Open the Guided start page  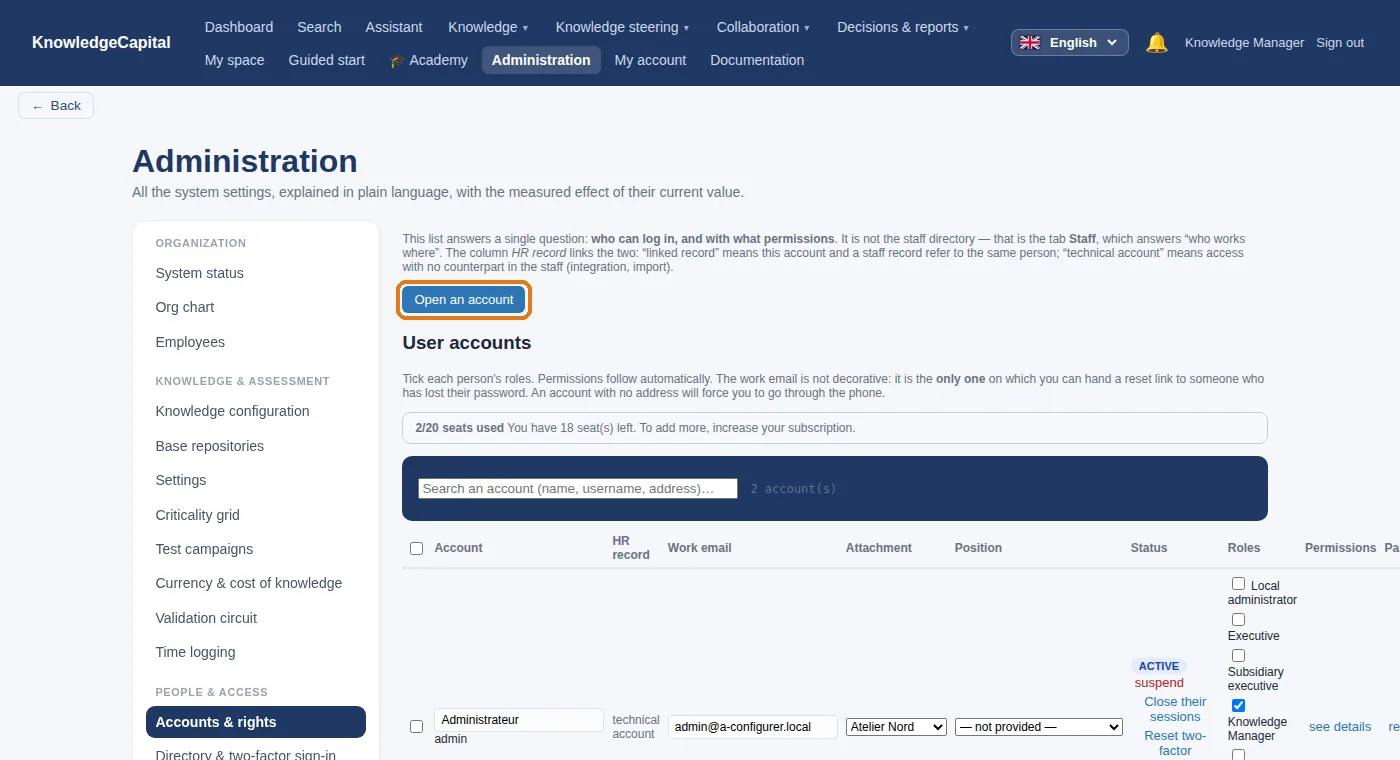click(x=327, y=60)
